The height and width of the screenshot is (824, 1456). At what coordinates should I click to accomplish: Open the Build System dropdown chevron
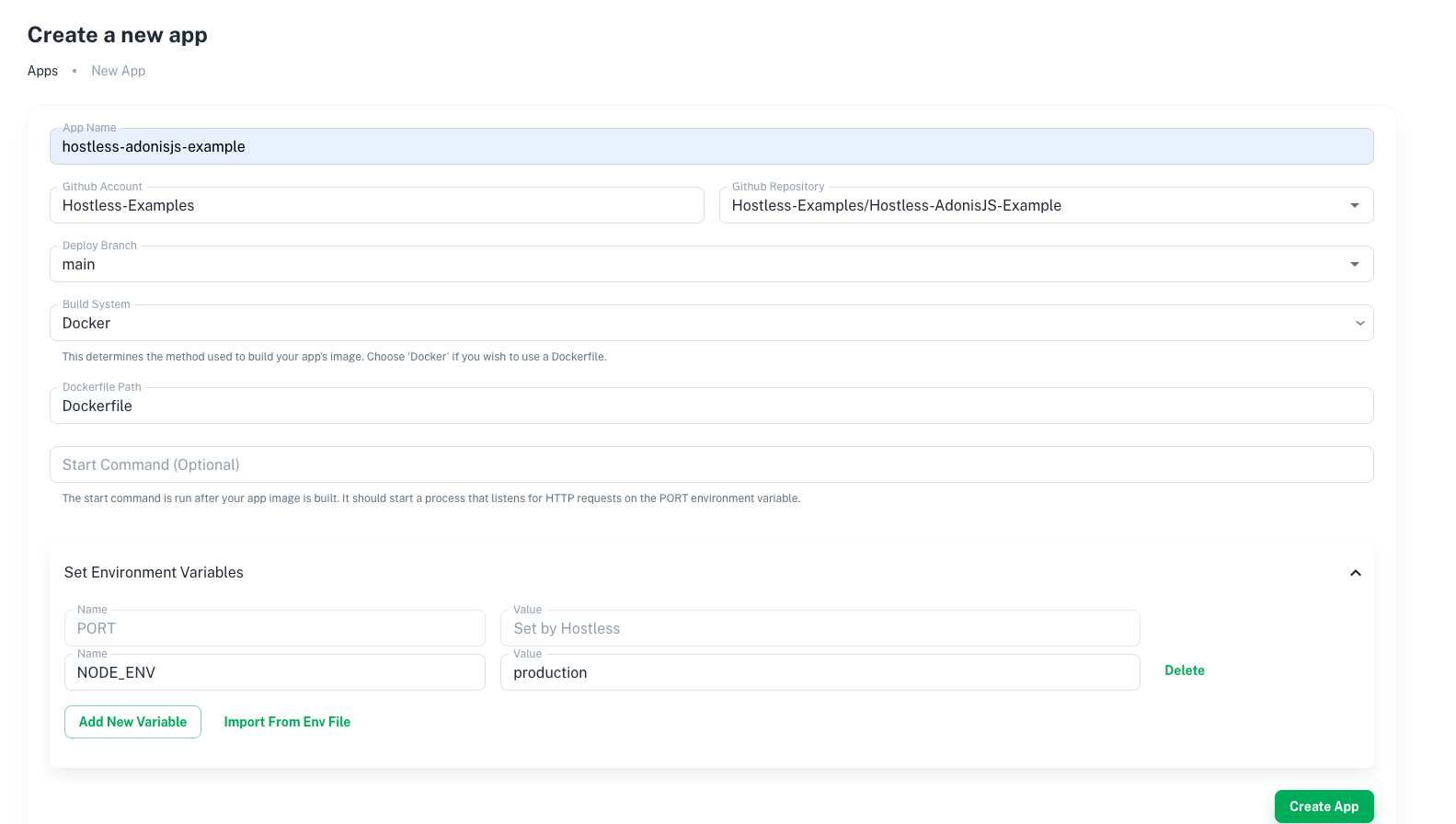click(x=1359, y=323)
